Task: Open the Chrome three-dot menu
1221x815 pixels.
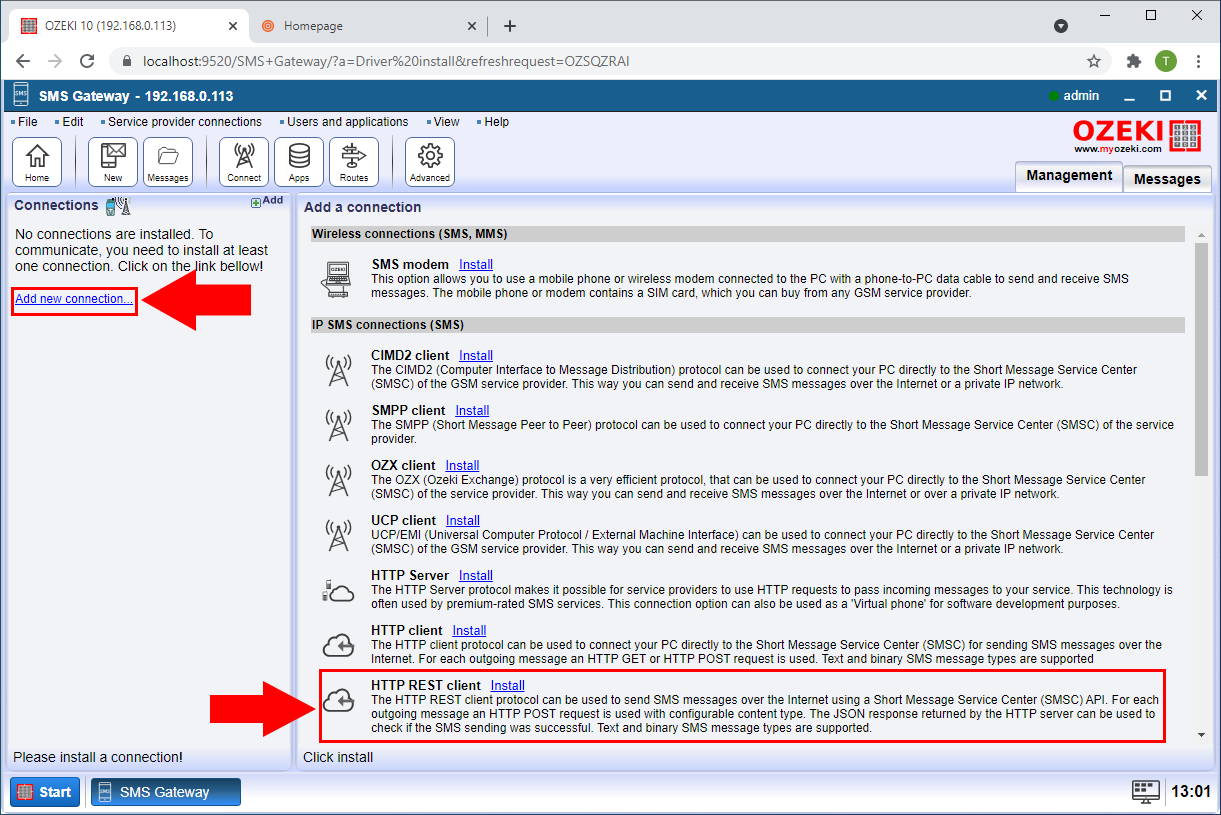Action: coord(1197,61)
